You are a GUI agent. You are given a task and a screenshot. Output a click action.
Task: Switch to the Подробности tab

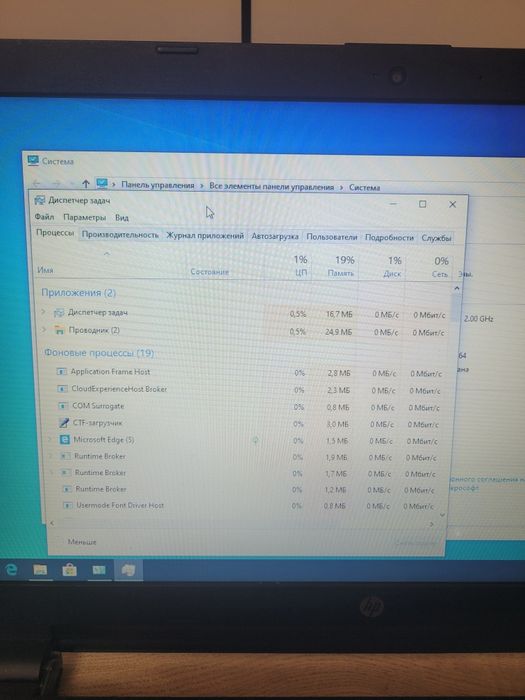(x=389, y=238)
